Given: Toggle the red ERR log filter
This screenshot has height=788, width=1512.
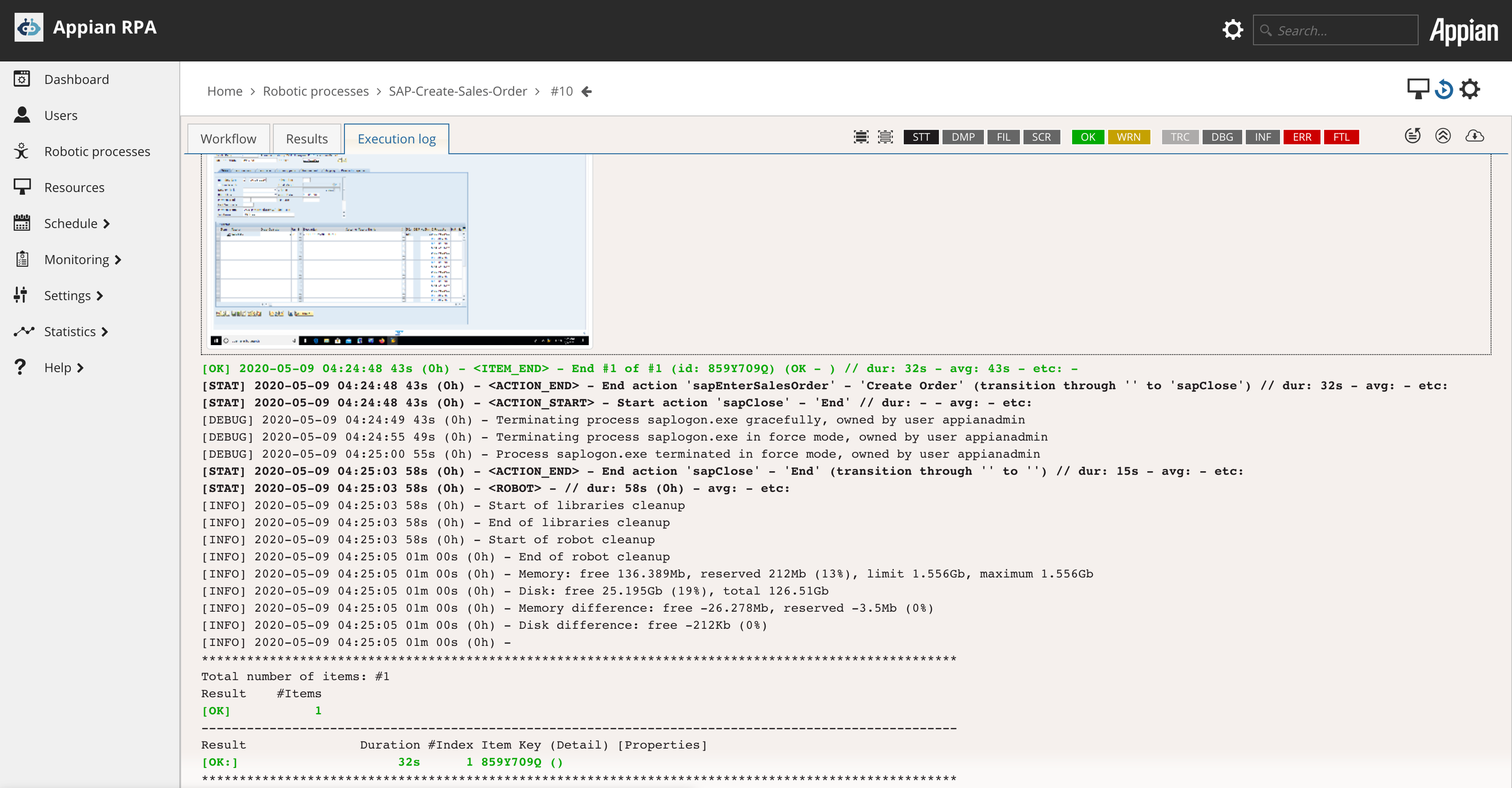Looking at the screenshot, I should pos(1302,137).
